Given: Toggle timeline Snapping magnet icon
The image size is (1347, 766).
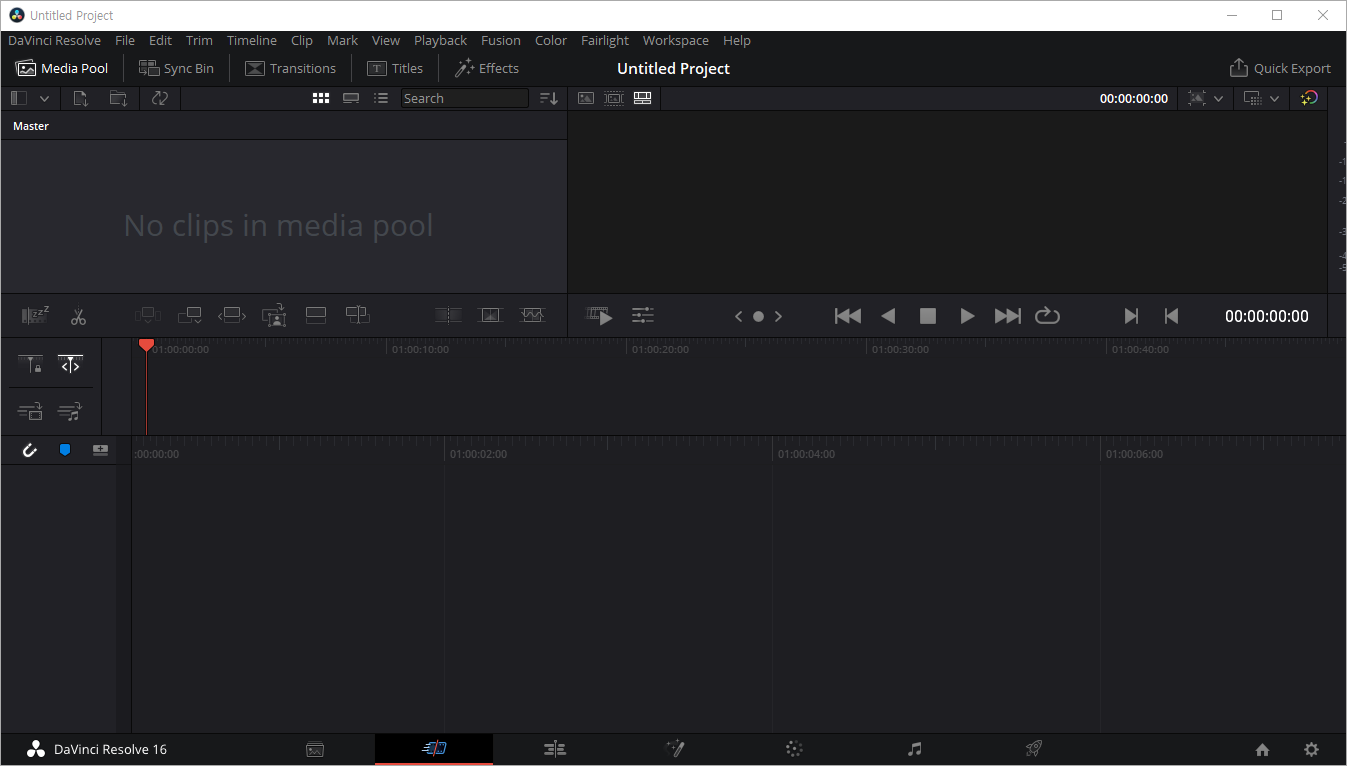Looking at the screenshot, I should click(30, 450).
